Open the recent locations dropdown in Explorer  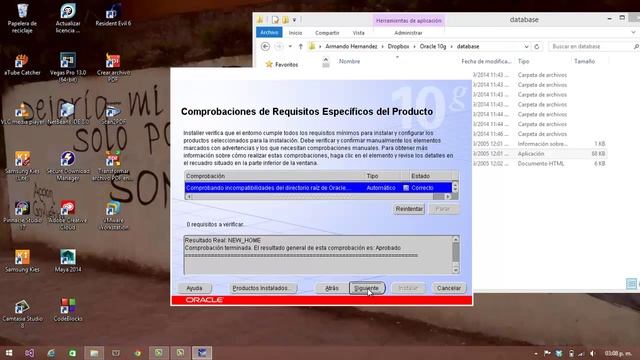click(290, 47)
